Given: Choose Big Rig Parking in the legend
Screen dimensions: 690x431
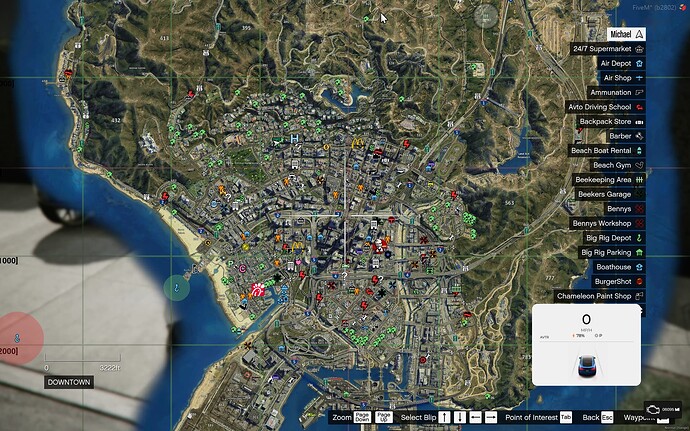Looking at the screenshot, I should 612,252.
